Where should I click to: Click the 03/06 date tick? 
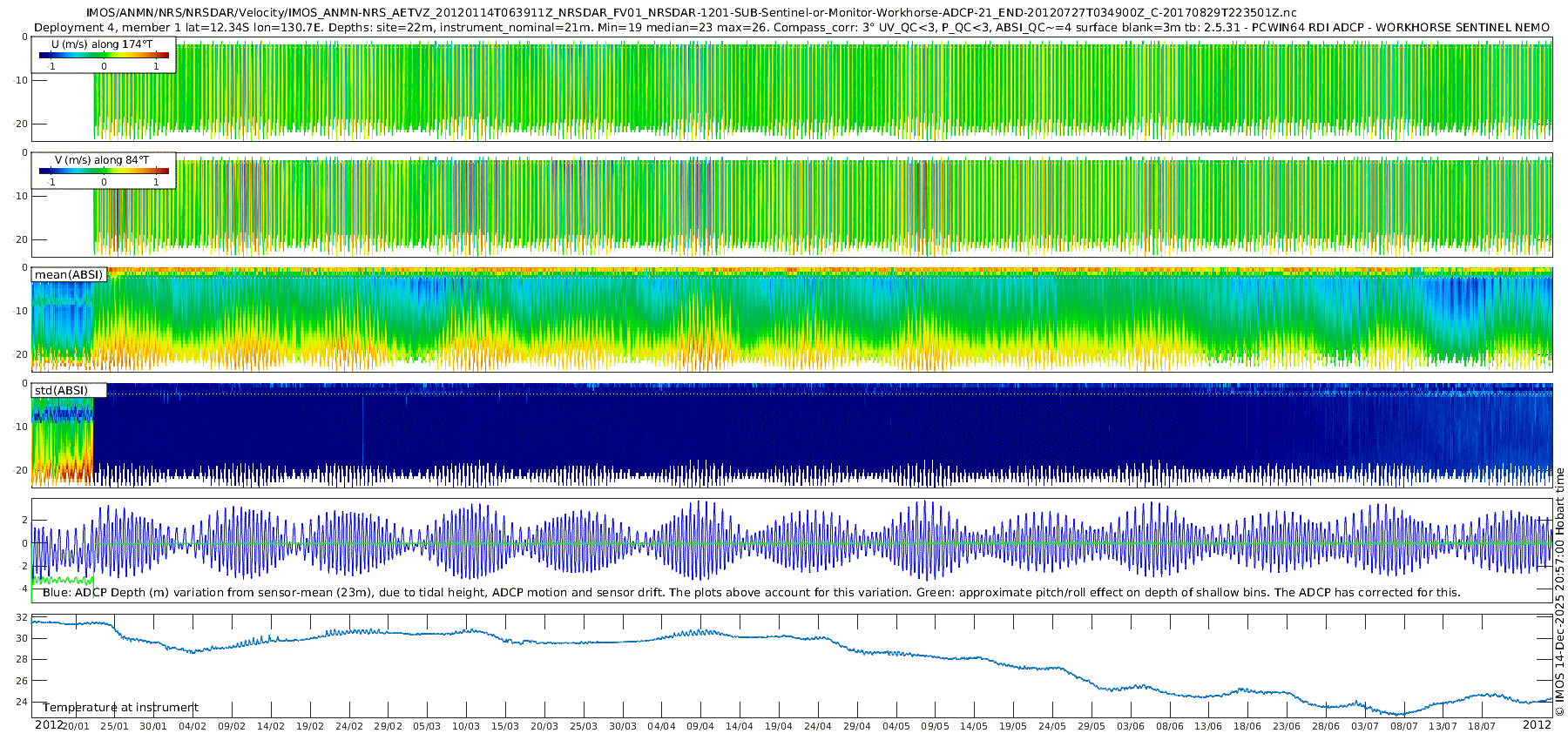tap(1131, 726)
